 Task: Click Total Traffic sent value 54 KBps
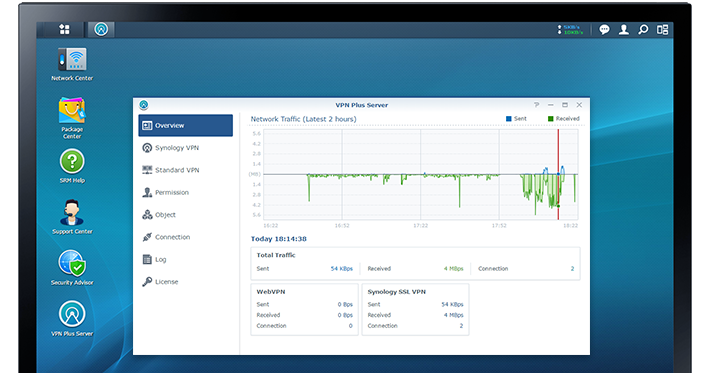(341, 269)
